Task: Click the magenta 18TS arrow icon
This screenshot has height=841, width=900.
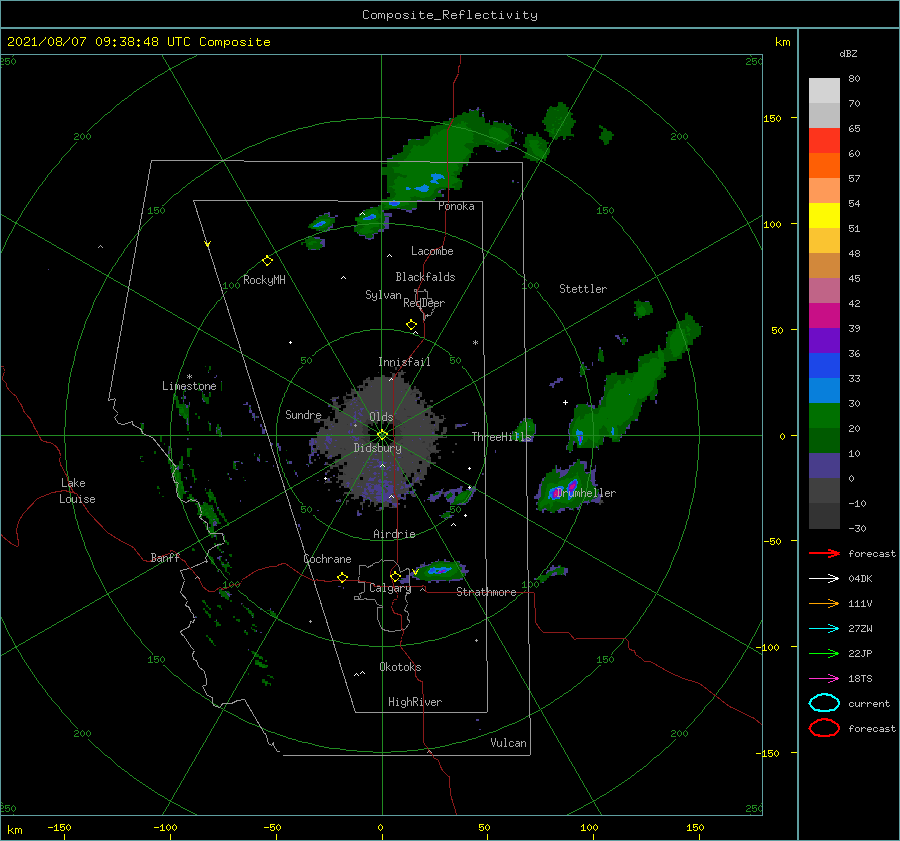Action: 824,679
